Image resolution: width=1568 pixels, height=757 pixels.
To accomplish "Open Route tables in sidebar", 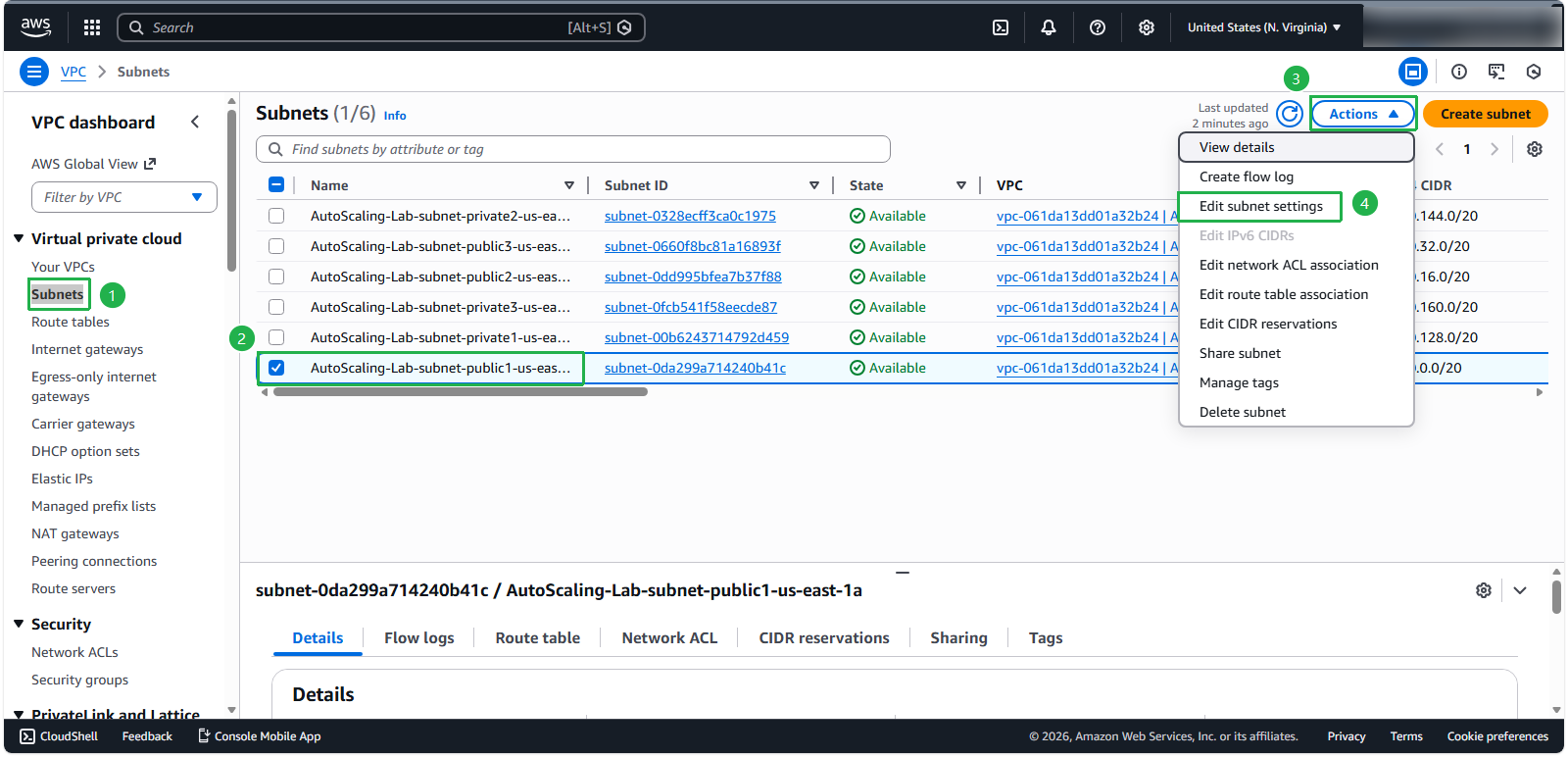I will (x=71, y=322).
